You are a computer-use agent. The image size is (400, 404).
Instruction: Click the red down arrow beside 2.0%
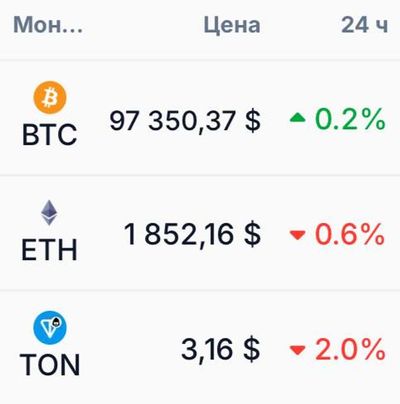pyautogui.click(x=298, y=350)
